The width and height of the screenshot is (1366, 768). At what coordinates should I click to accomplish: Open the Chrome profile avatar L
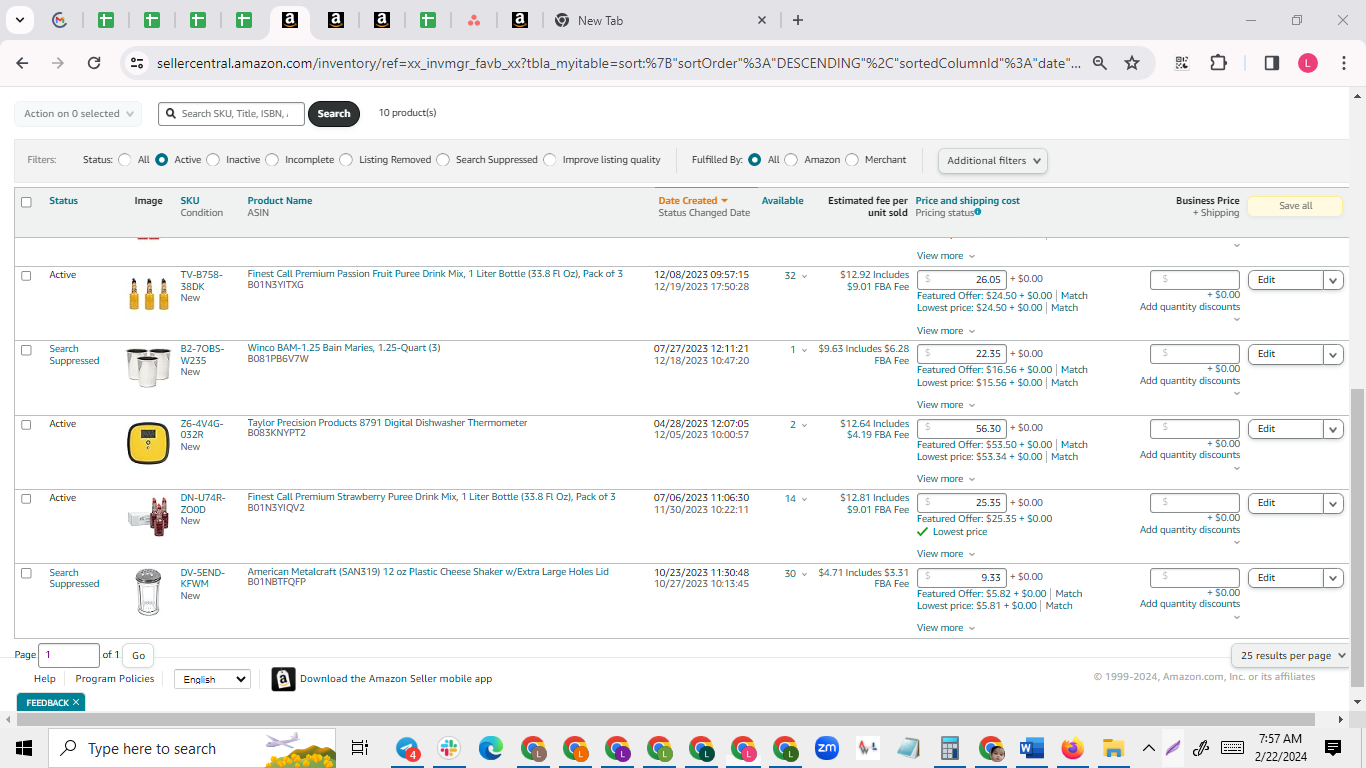(x=1308, y=63)
